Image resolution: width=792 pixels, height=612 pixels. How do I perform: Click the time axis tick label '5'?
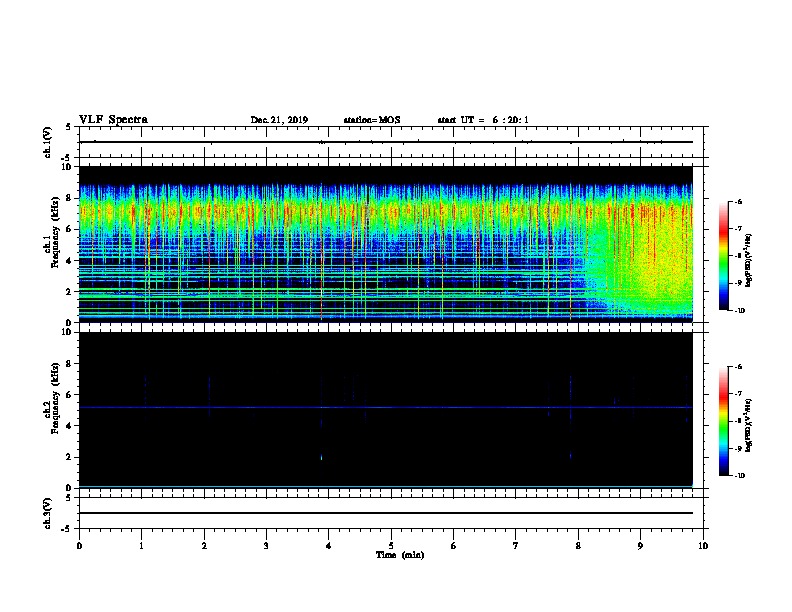391,546
